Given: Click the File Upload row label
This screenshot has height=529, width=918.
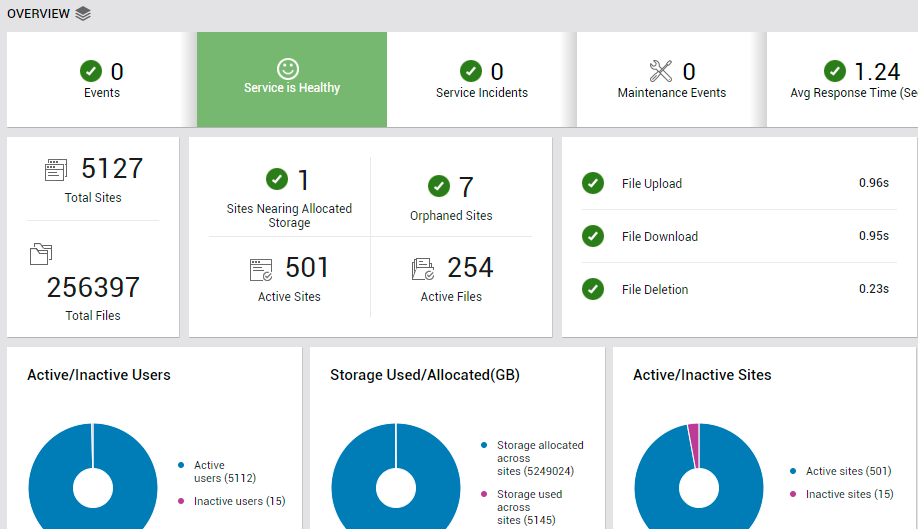Looking at the screenshot, I should pyautogui.click(x=652, y=184).
